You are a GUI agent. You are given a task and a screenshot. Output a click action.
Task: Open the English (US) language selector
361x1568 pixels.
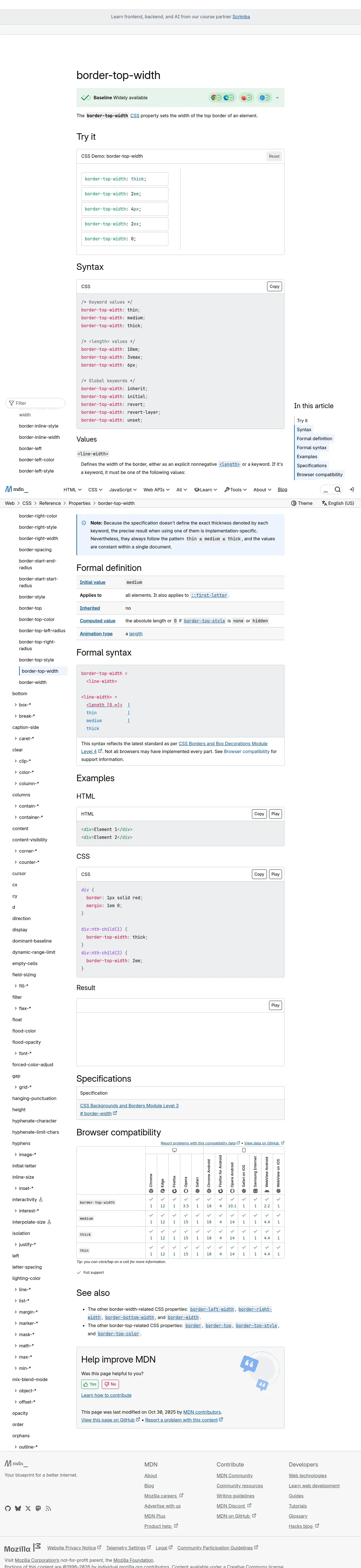pos(338,503)
